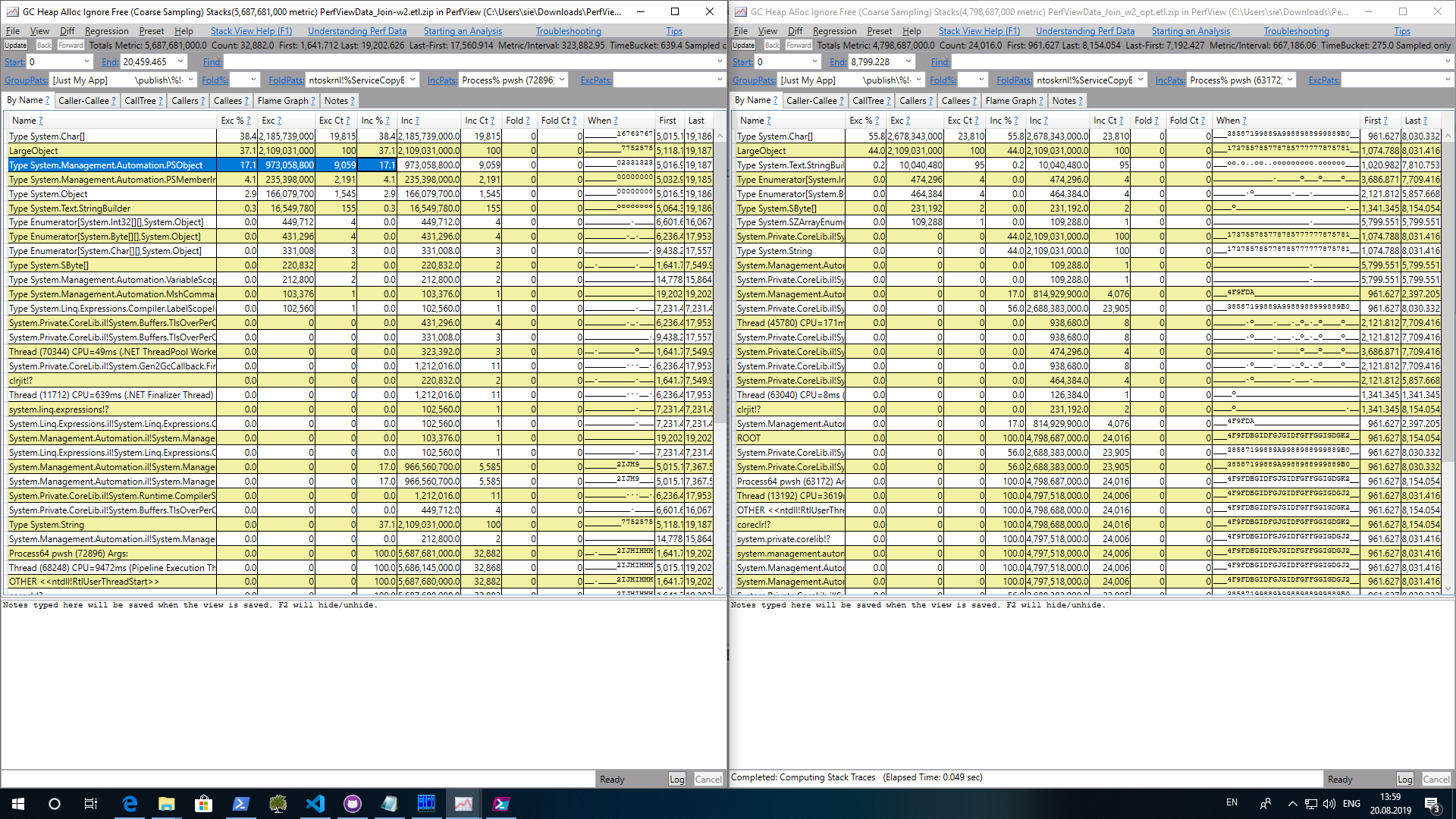Click the Update button in the left window

pyautogui.click(x=16, y=45)
